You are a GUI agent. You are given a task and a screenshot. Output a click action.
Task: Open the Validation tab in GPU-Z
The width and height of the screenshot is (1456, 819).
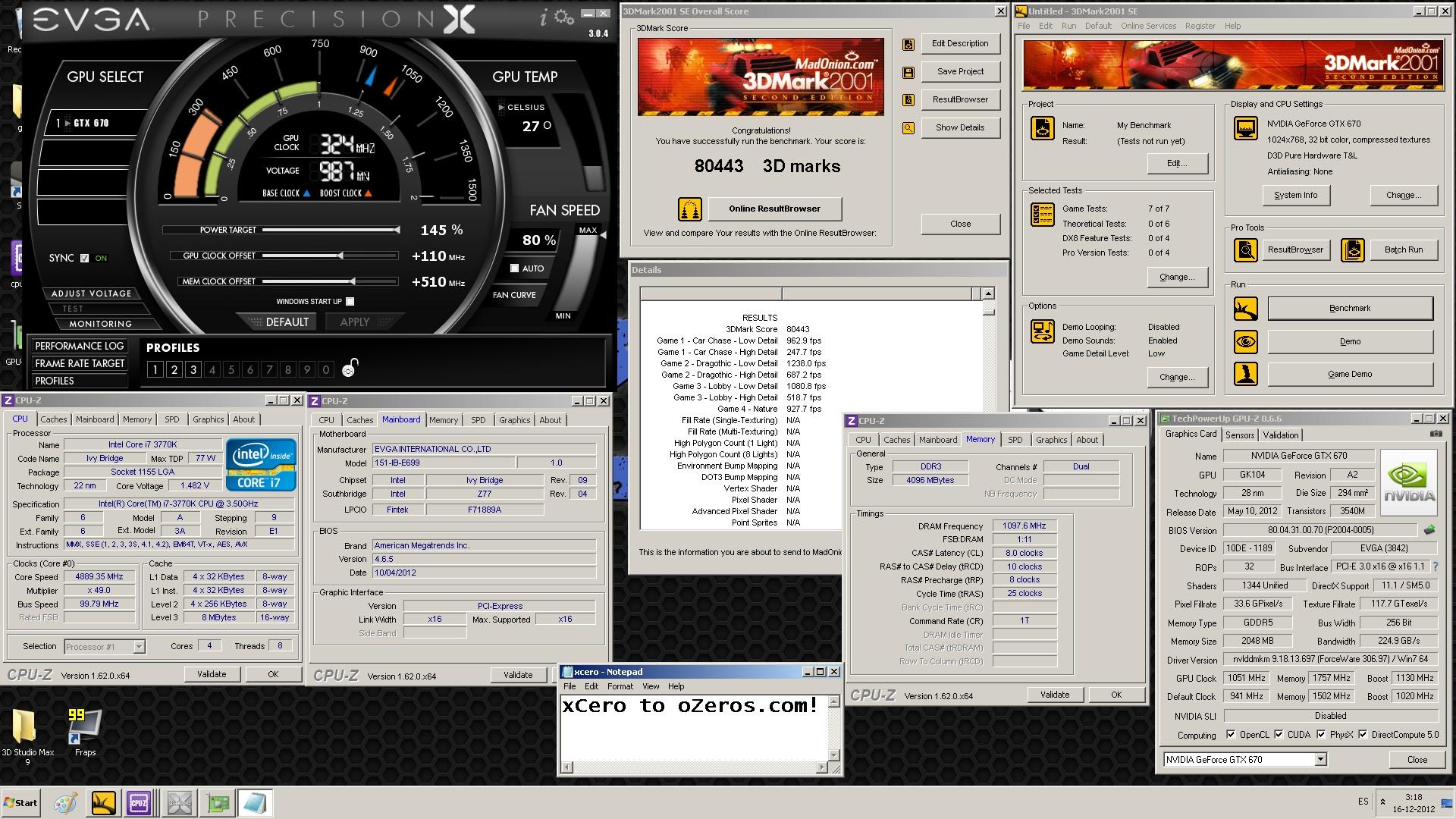pos(1281,435)
